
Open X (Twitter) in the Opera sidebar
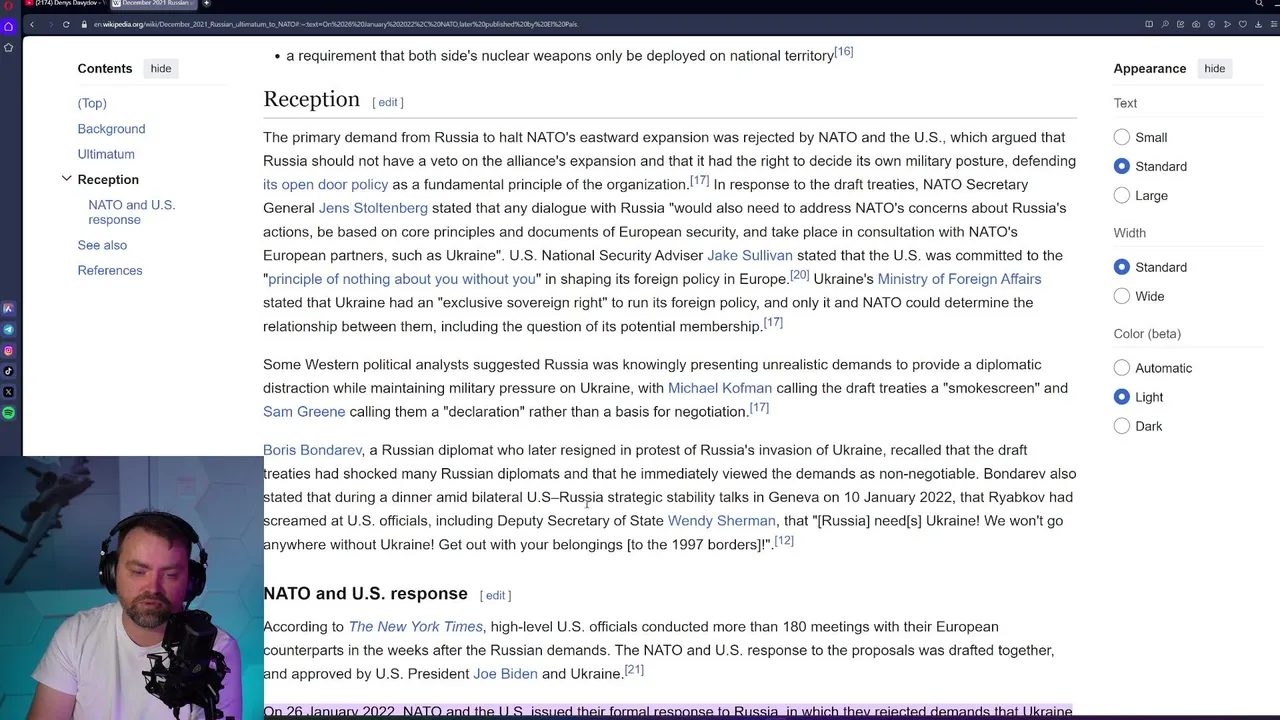click(x=8, y=392)
